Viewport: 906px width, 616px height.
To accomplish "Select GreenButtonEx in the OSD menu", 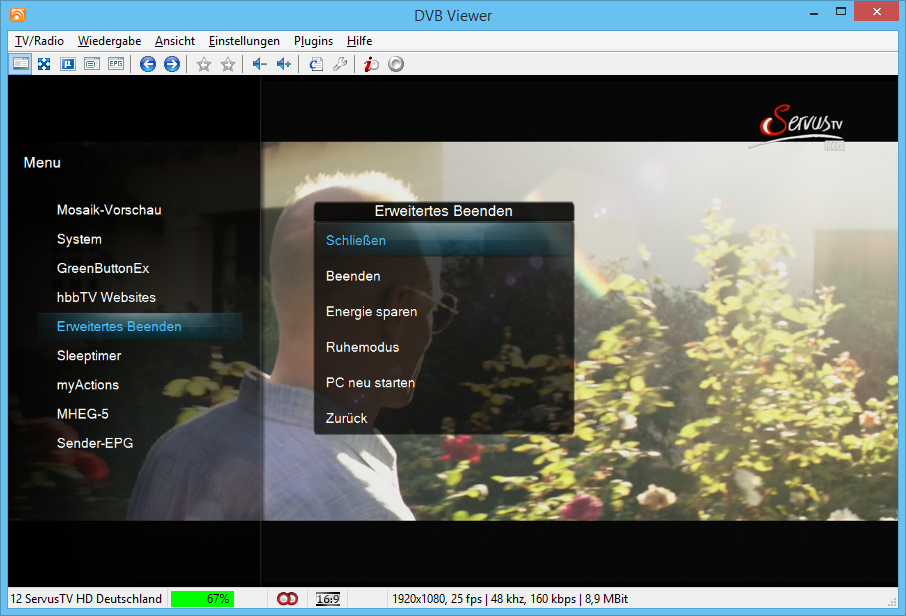I will coord(103,268).
